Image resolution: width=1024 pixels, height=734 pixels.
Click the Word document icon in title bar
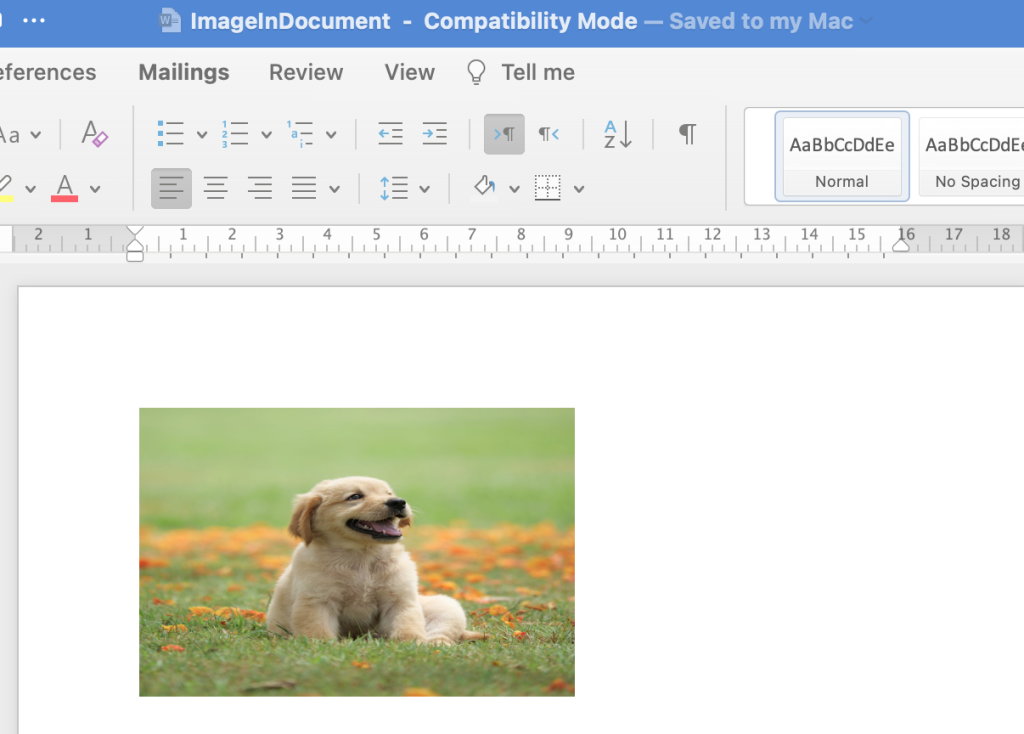pos(170,20)
